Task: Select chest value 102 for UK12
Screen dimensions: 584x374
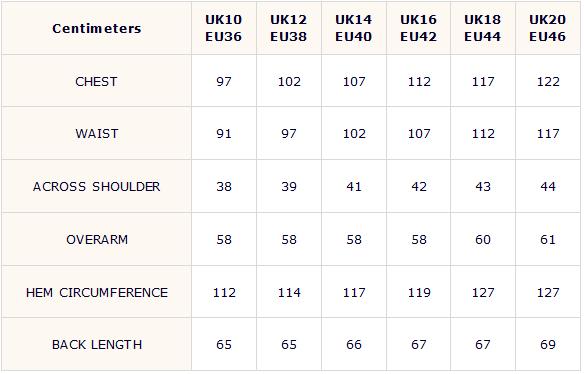Action: [x=289, y=81]
